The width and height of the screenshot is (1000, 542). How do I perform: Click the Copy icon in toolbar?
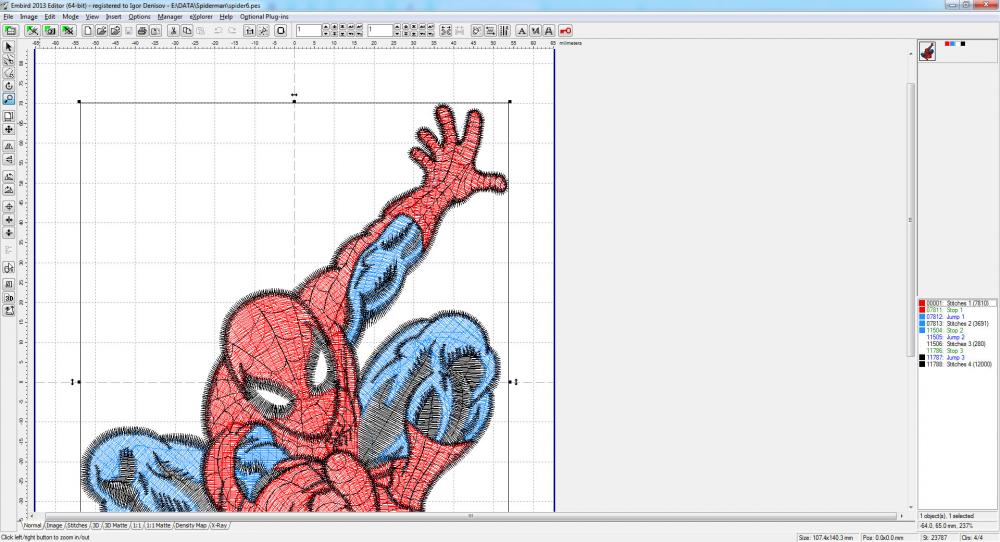[x=187, y=31]
